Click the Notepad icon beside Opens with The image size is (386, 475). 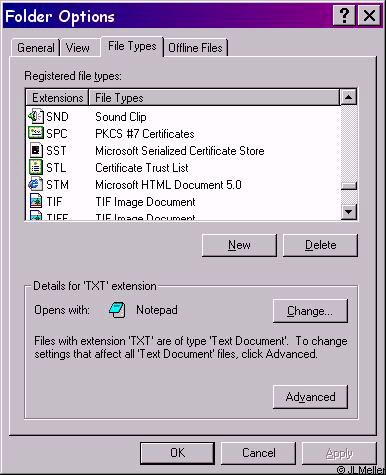click(x=117, y=310)
